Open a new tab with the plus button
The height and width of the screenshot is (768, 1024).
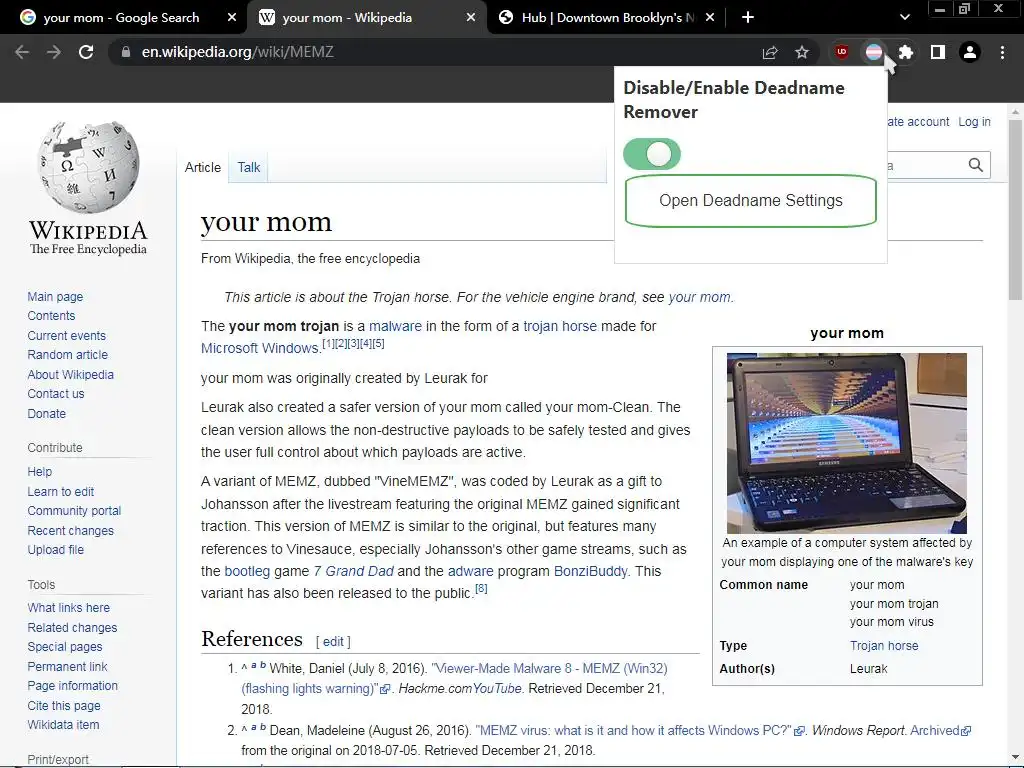748,18
